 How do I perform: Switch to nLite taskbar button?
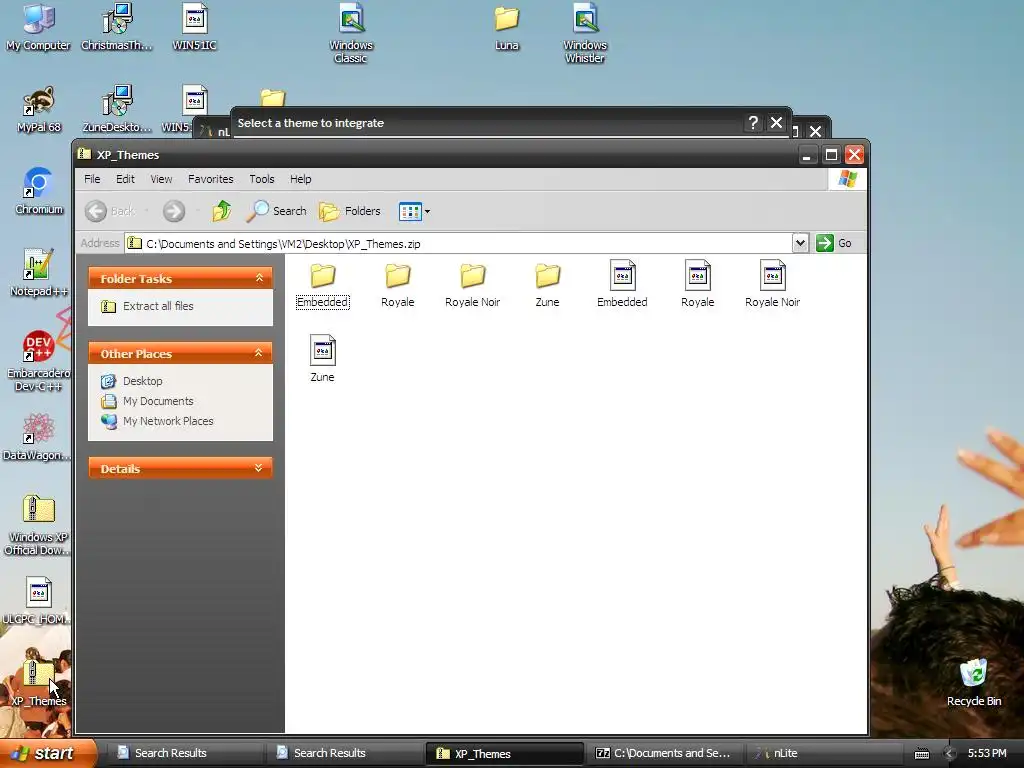click(823, 753)
